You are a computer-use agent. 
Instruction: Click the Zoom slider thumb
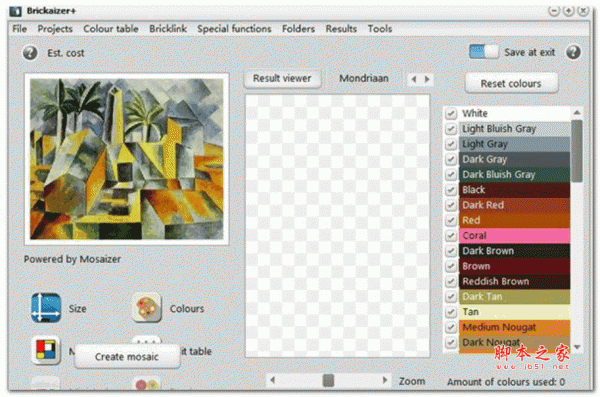click(x=328, y=380)
